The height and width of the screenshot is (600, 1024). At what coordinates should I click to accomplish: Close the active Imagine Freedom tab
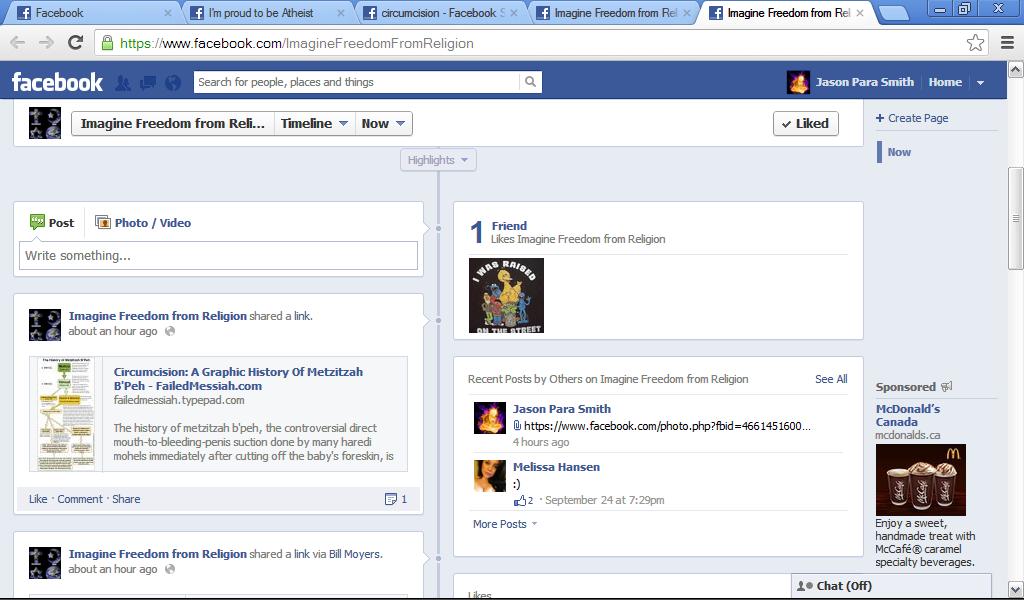tap(860, 13)
